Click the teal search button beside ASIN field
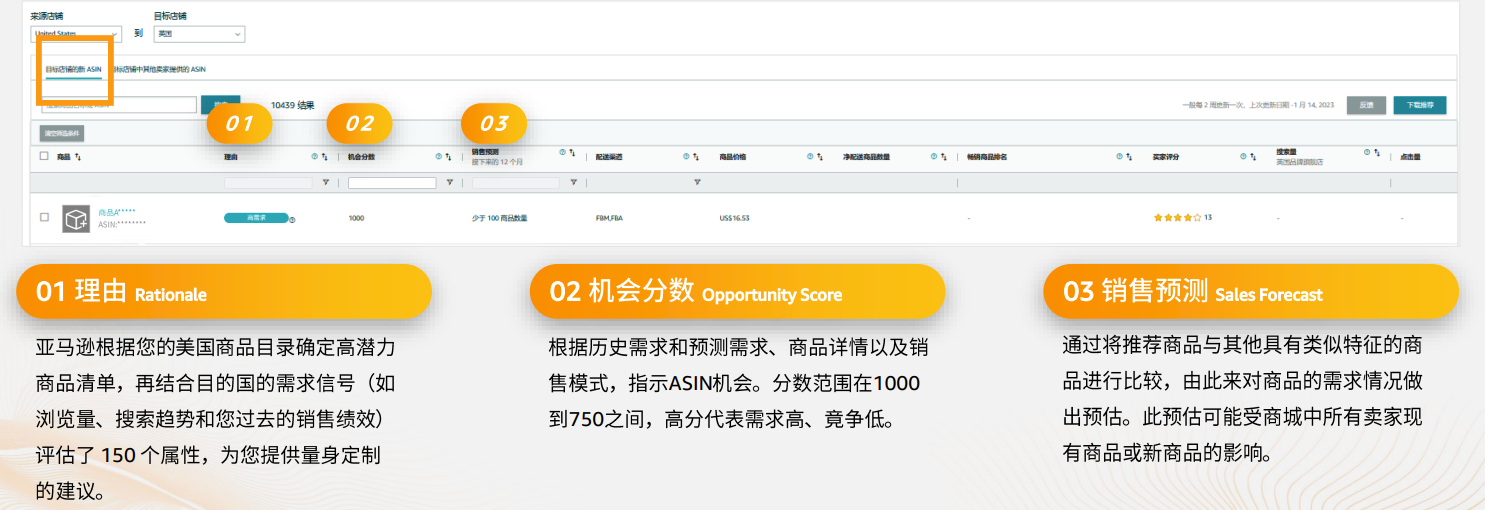The height and width of the screenshot is (510, 1485). tap(220, 104)
